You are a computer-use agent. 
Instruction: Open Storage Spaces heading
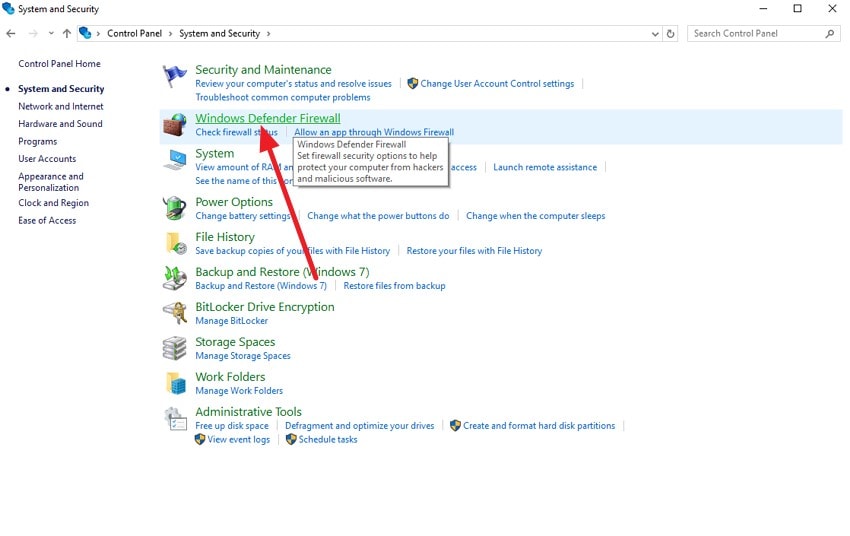pos(235,342)
